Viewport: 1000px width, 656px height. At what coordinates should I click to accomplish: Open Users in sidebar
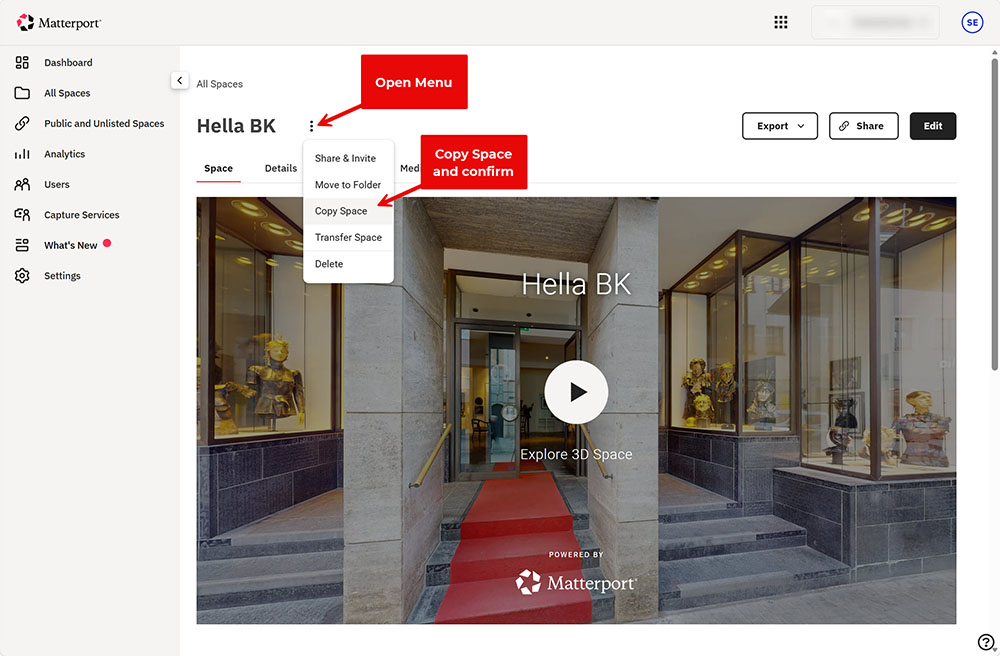click(x=57, y=184)
